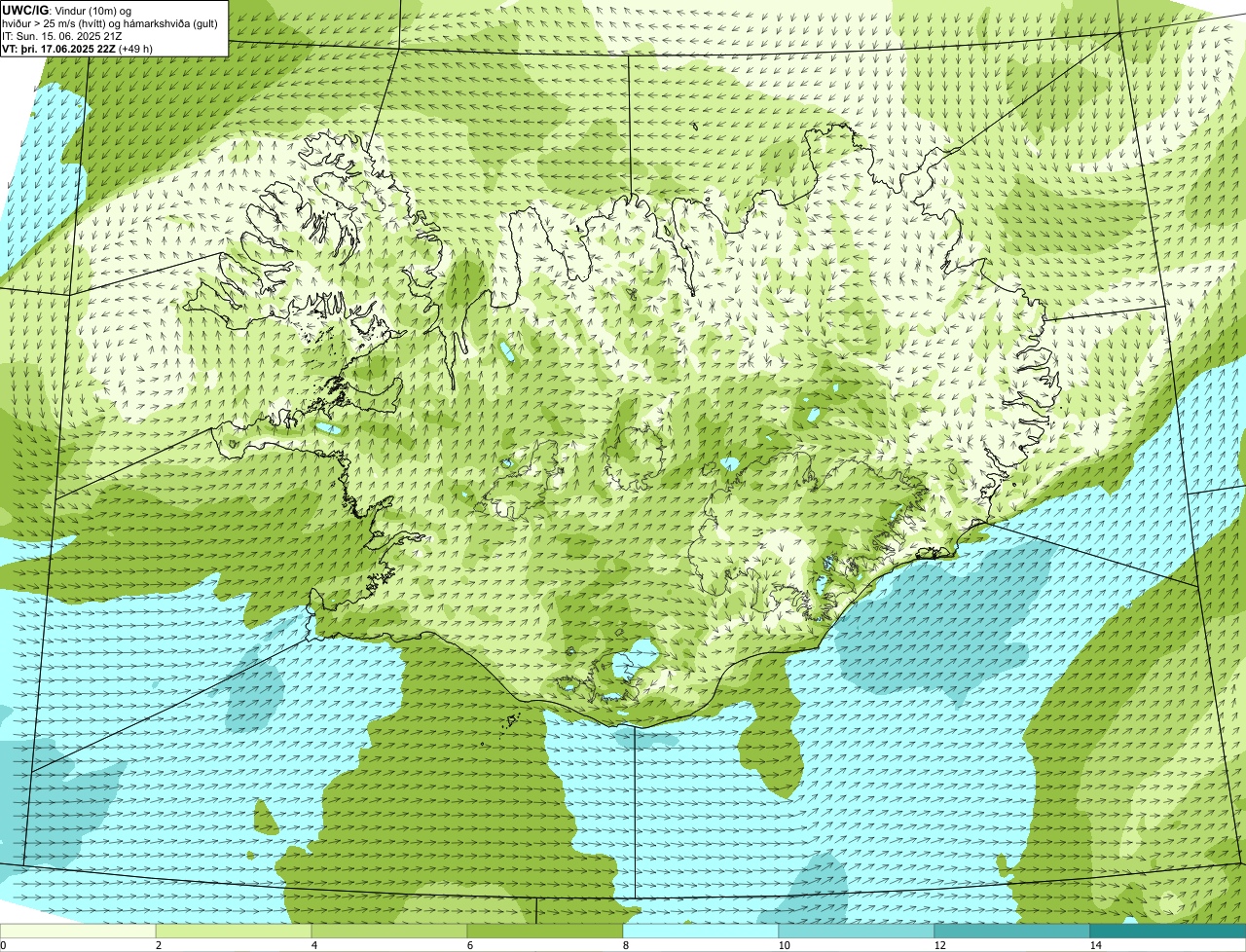Click the legend tick label '2'
1246x952 pixels.
point(159,945)
